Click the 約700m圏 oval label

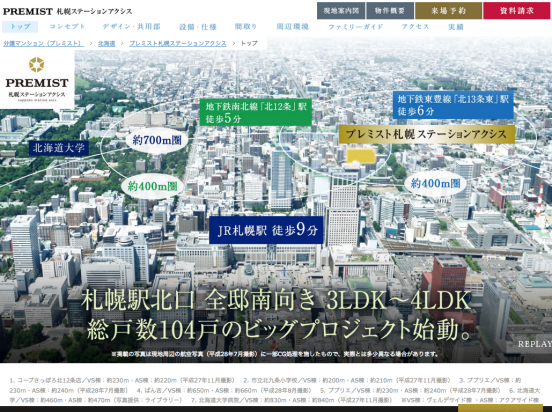coord(156,141)
